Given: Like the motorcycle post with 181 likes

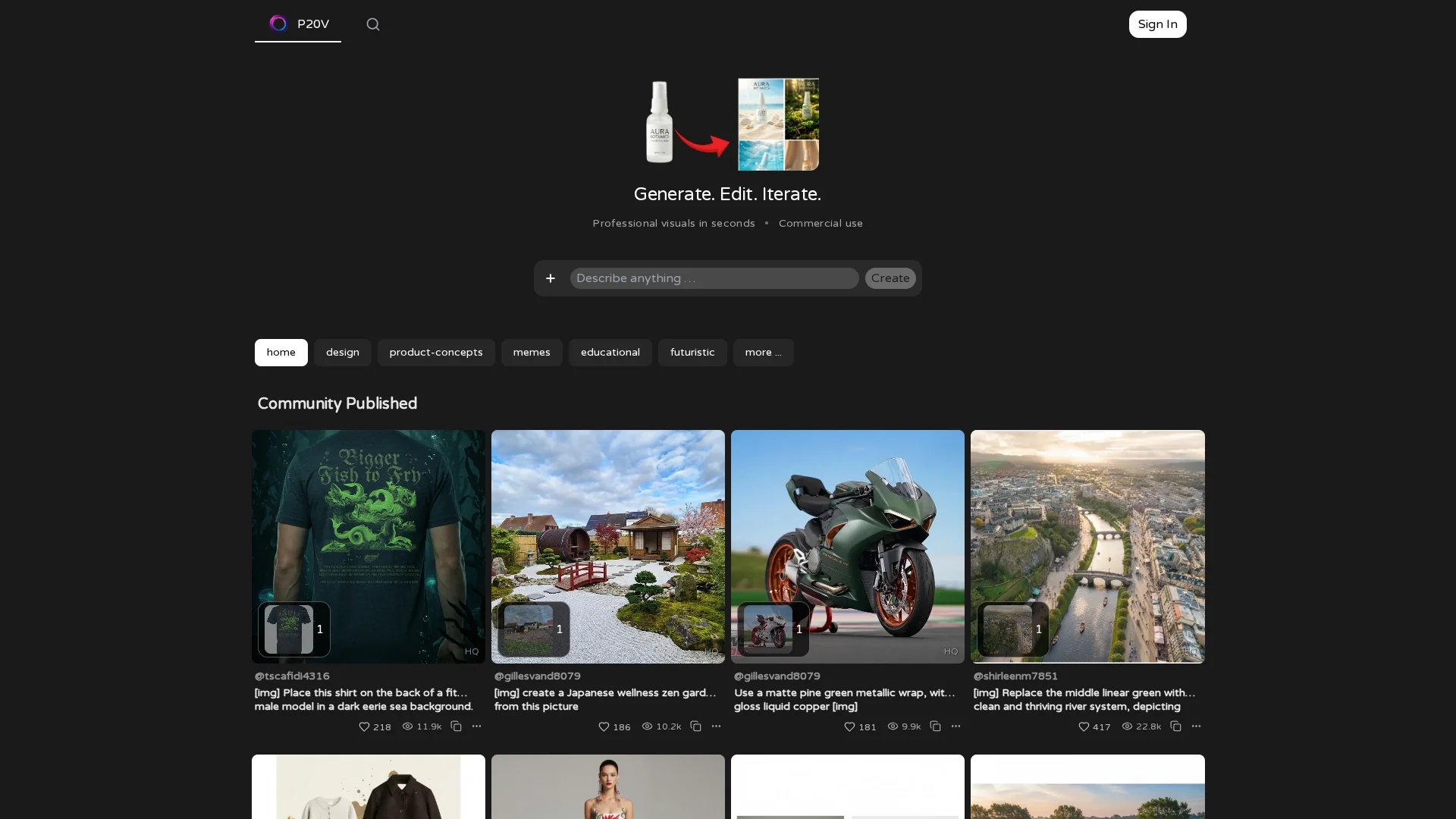Looking at the screenshot, I should click(x=849, y=726).
